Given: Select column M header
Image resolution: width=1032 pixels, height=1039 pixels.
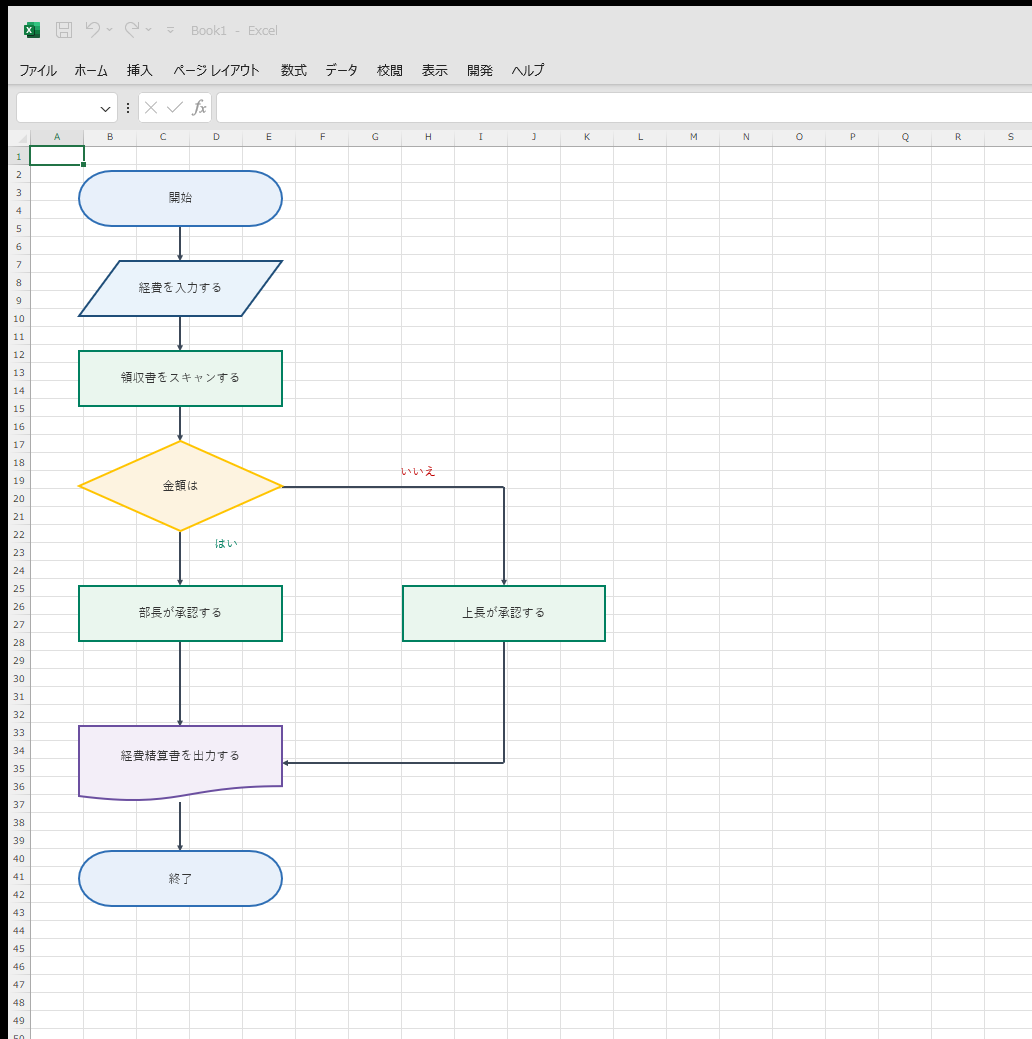Looking at the screenshot, I should tap(693, 137).
